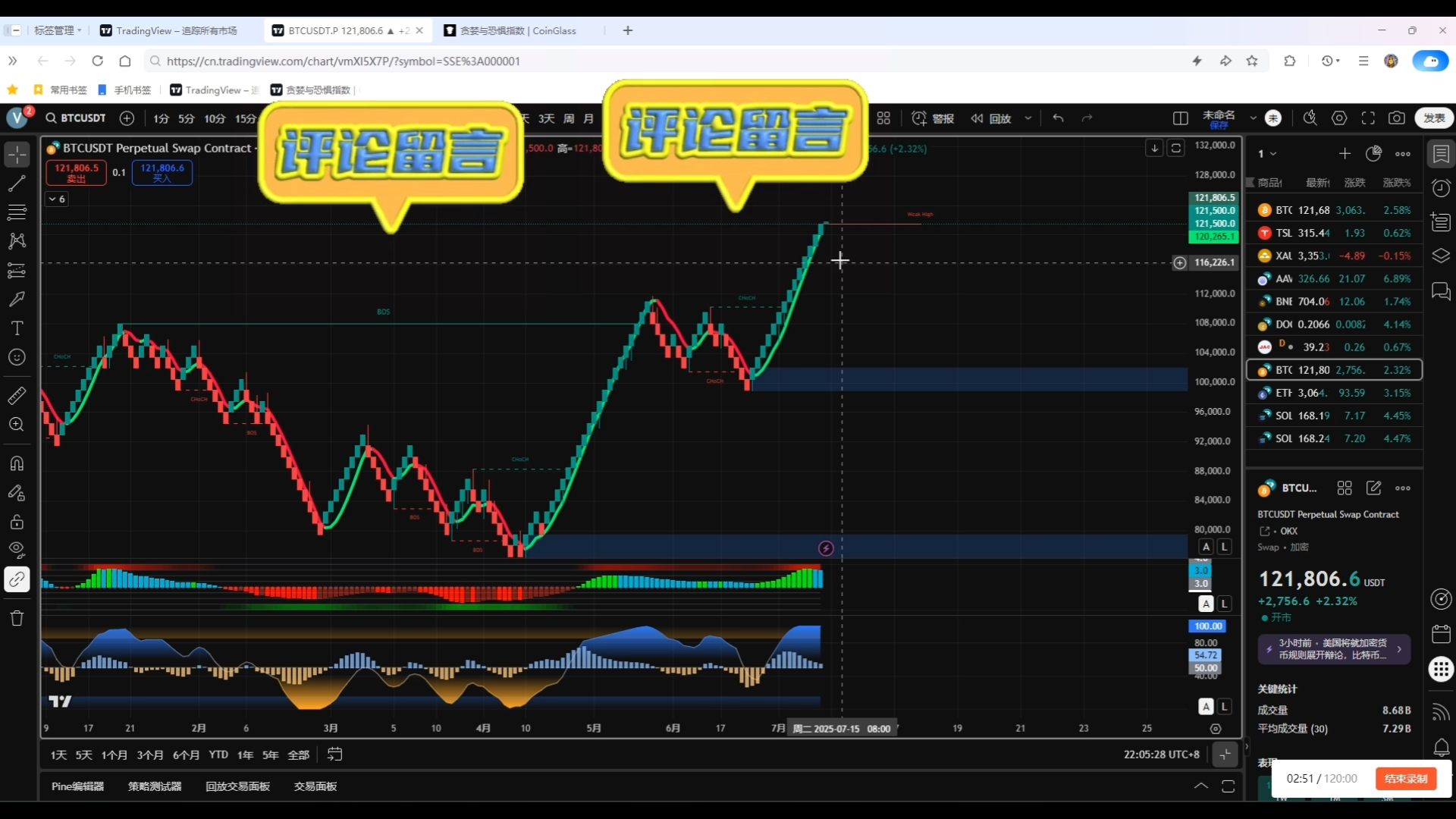
Task: Start bar replay mode
Action: [x=991, y=118]
